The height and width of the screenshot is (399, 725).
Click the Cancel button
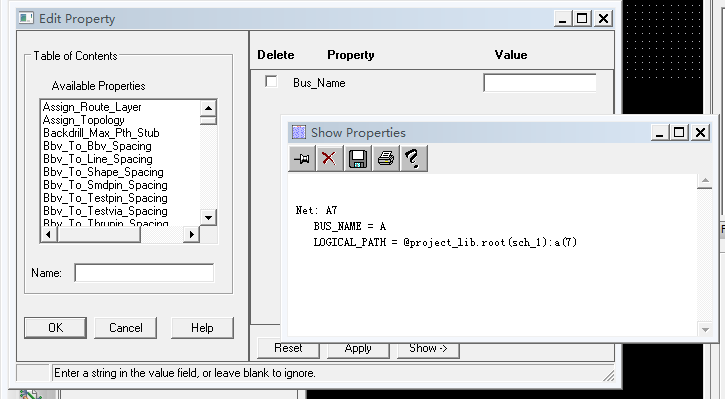[x=126, y=328]
